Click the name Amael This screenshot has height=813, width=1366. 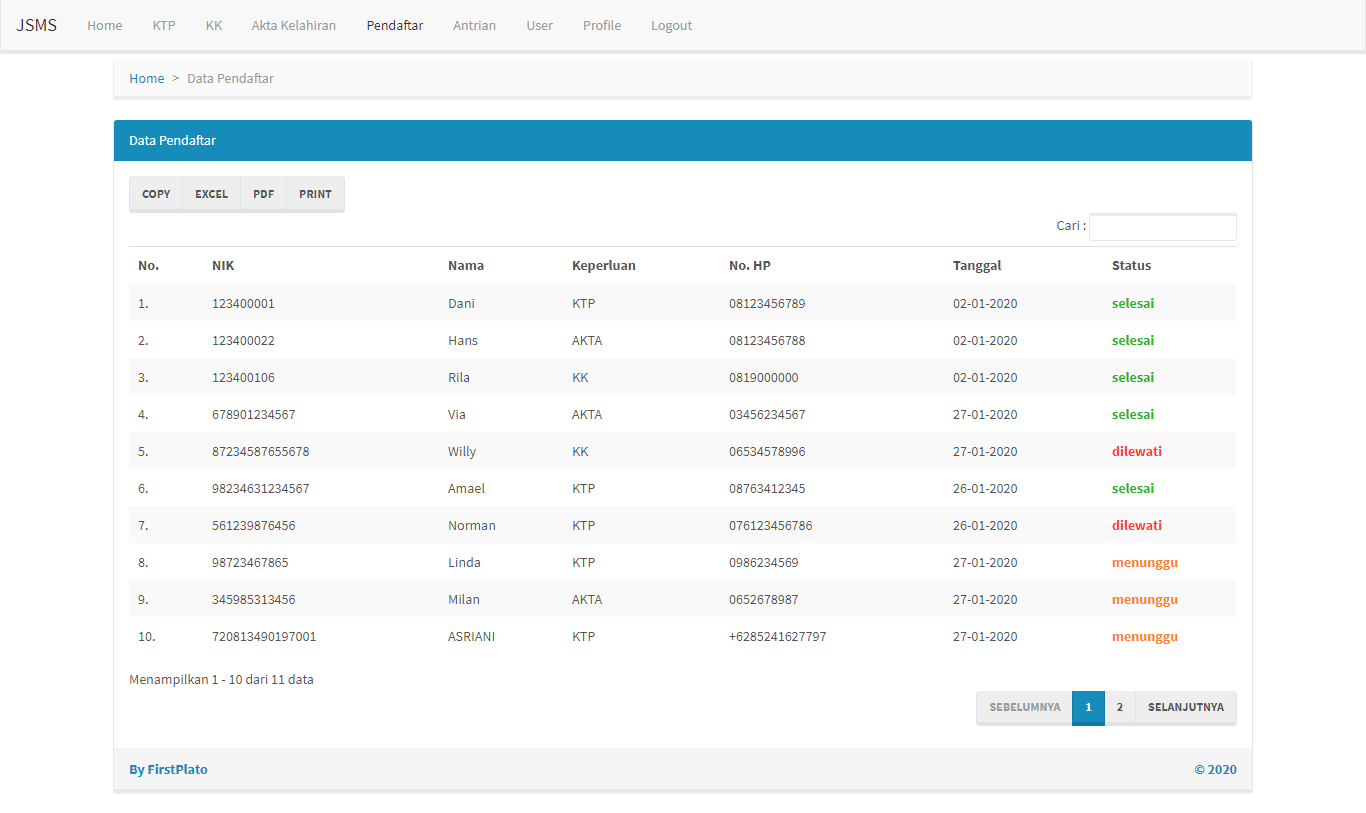click(x=466, y=488)
